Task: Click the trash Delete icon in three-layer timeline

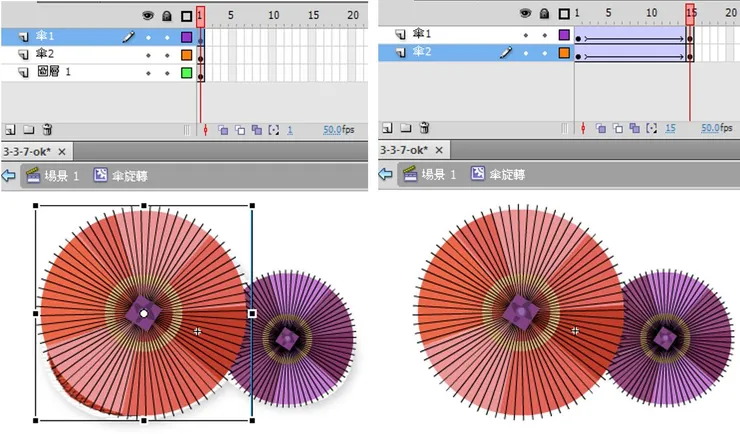Action: click(47, 129)
